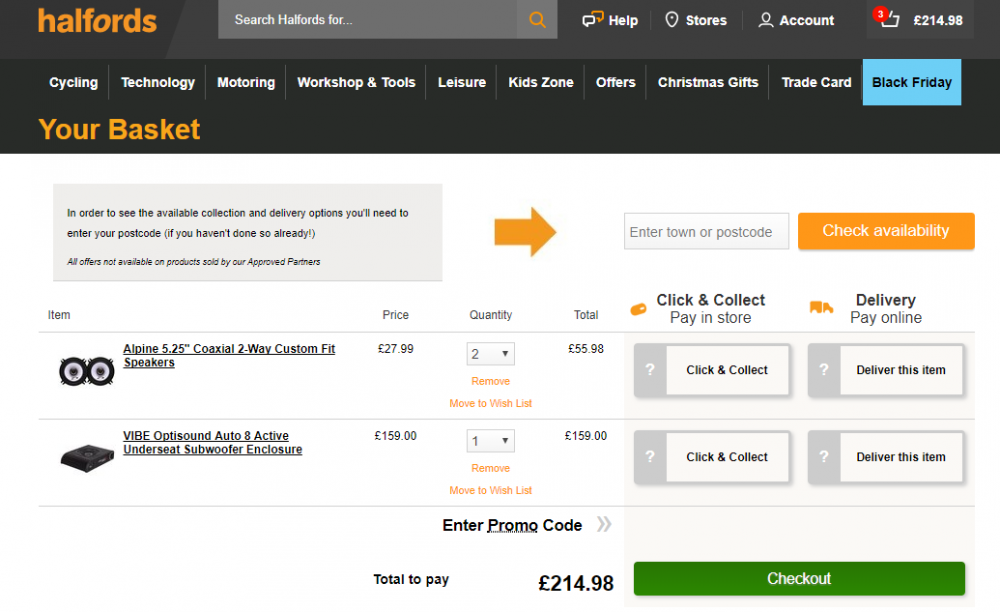Open the Motoring menu
This screenshot has height=612, width=1000.
[246, 82]
